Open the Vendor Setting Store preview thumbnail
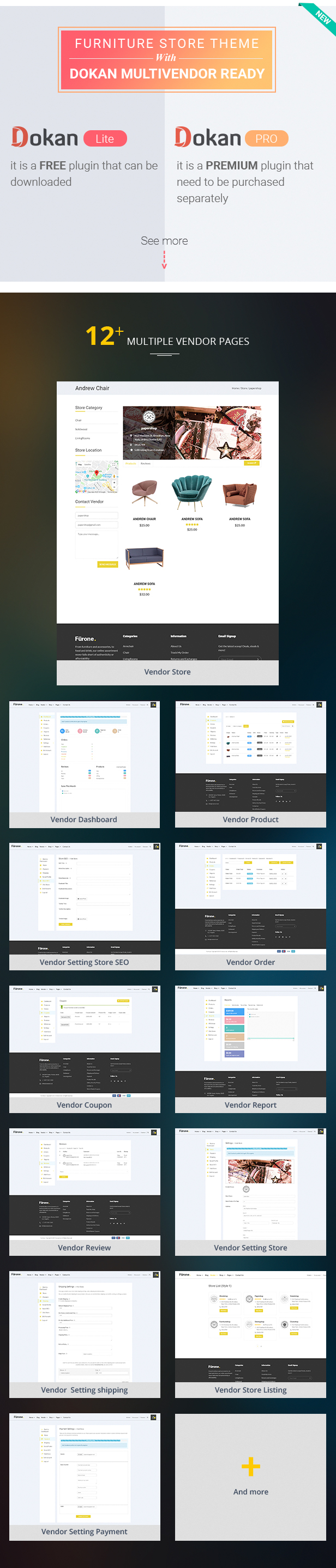 [x=250, y=1192]
